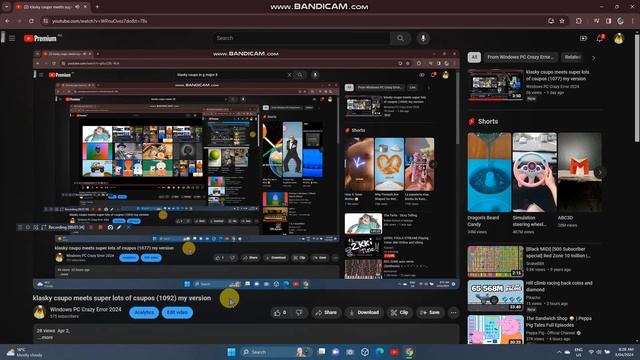Open the weather widget on the taskbar

click(24, 352)
